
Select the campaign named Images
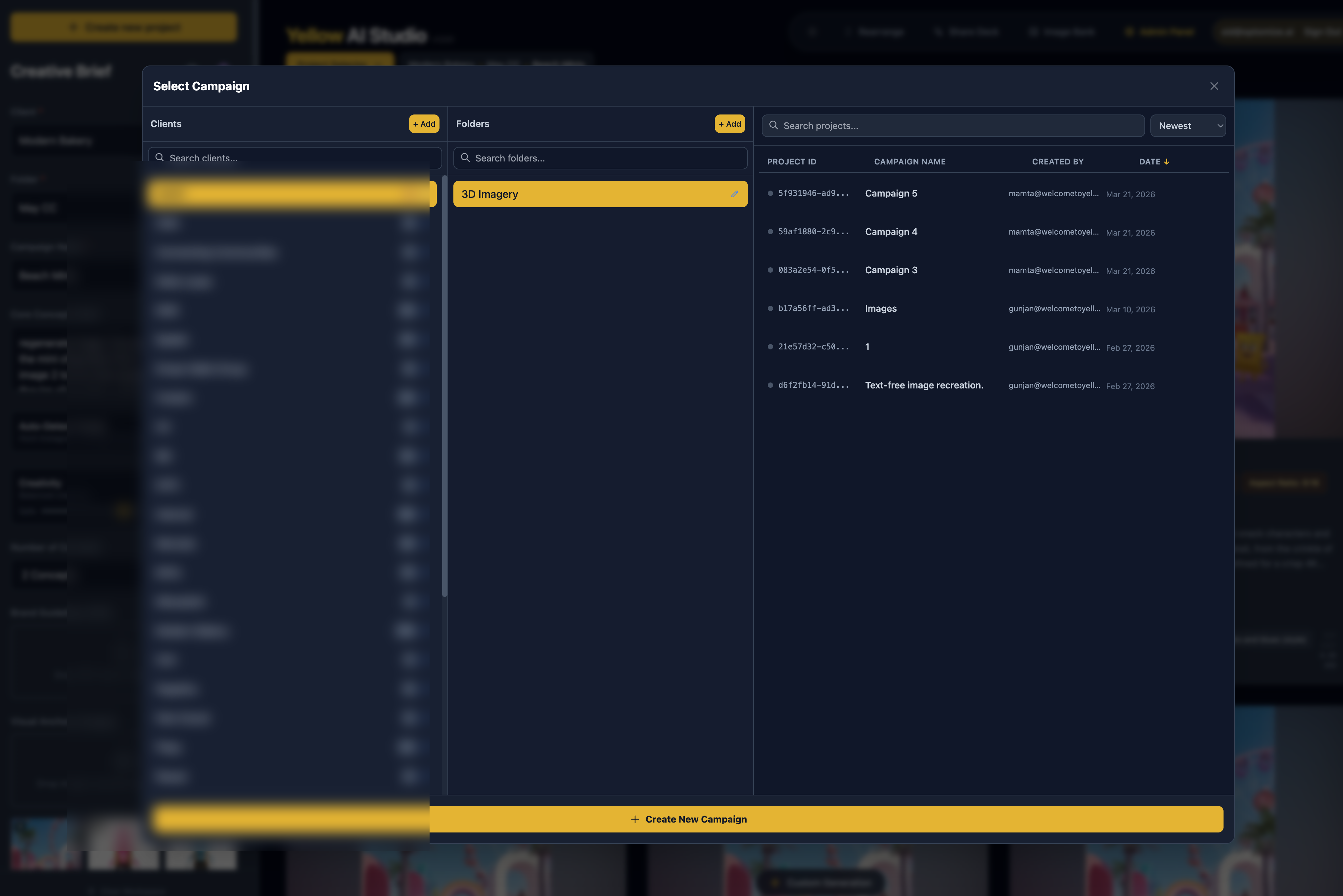(881, 309)
